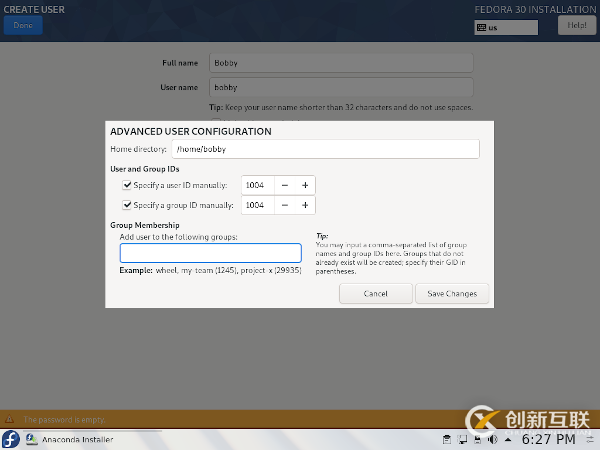
Task: Click Cancel in Advanced User Configuration
Action: click(375, 293)
